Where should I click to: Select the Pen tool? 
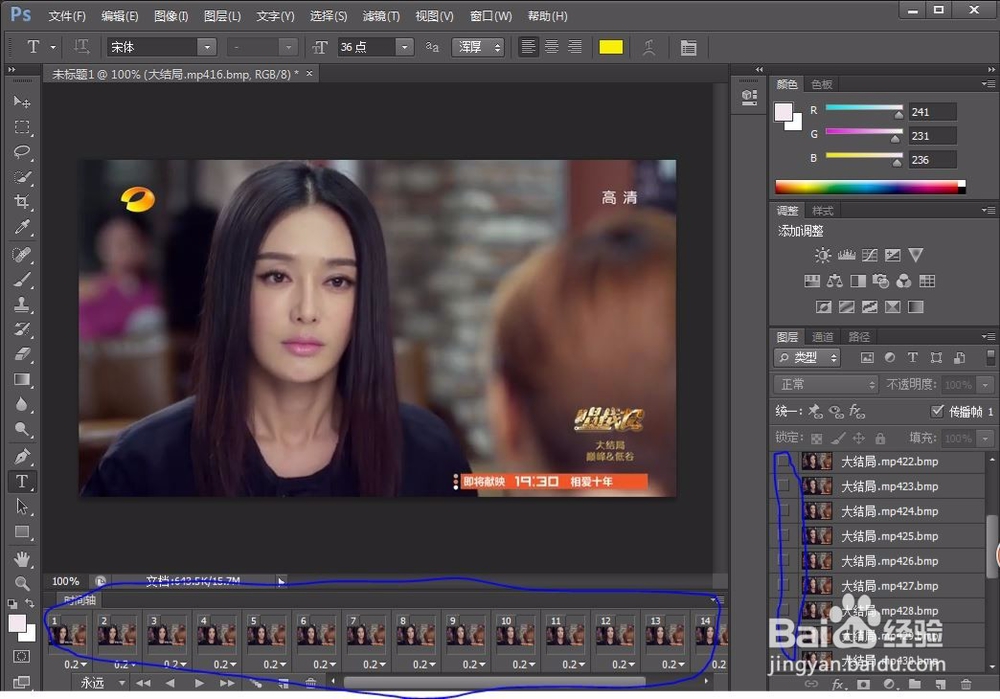pos(22,457)
